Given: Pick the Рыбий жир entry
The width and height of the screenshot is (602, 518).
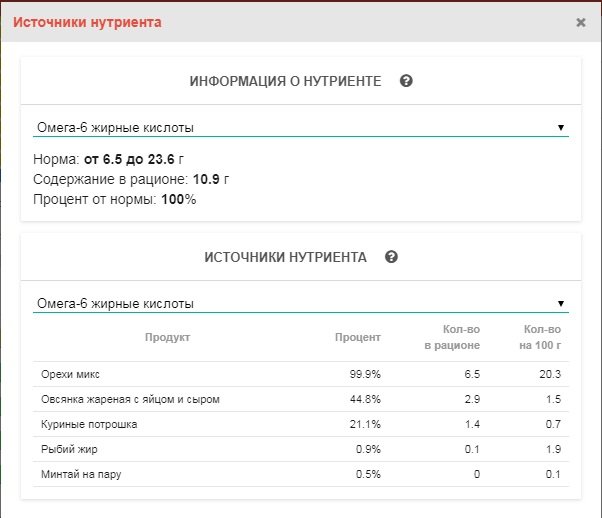Looking at the screenshot, I should (69, 449).
